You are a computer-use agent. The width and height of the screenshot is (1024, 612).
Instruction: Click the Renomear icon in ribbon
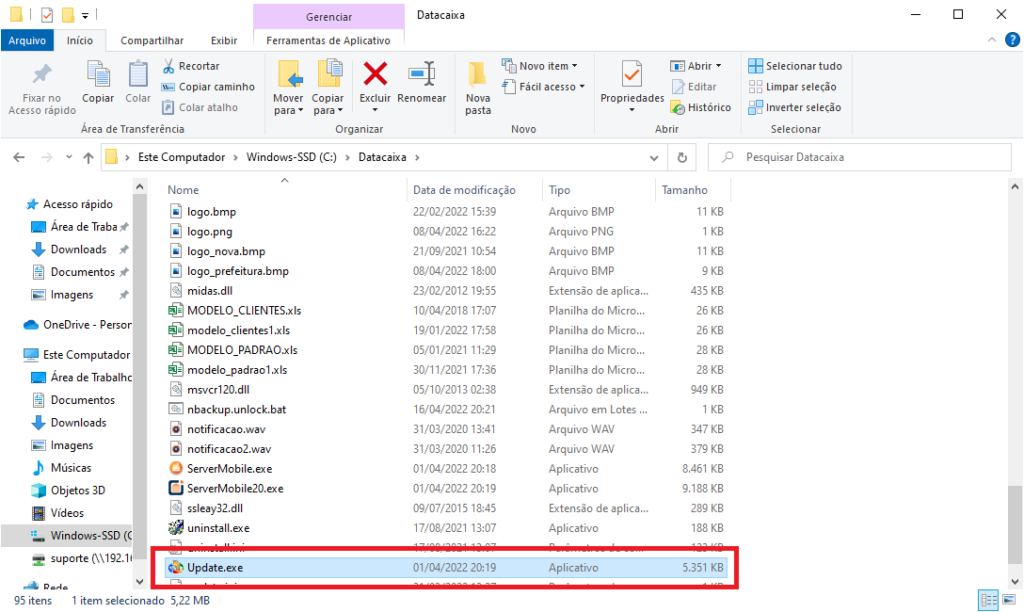click(421, 76)
